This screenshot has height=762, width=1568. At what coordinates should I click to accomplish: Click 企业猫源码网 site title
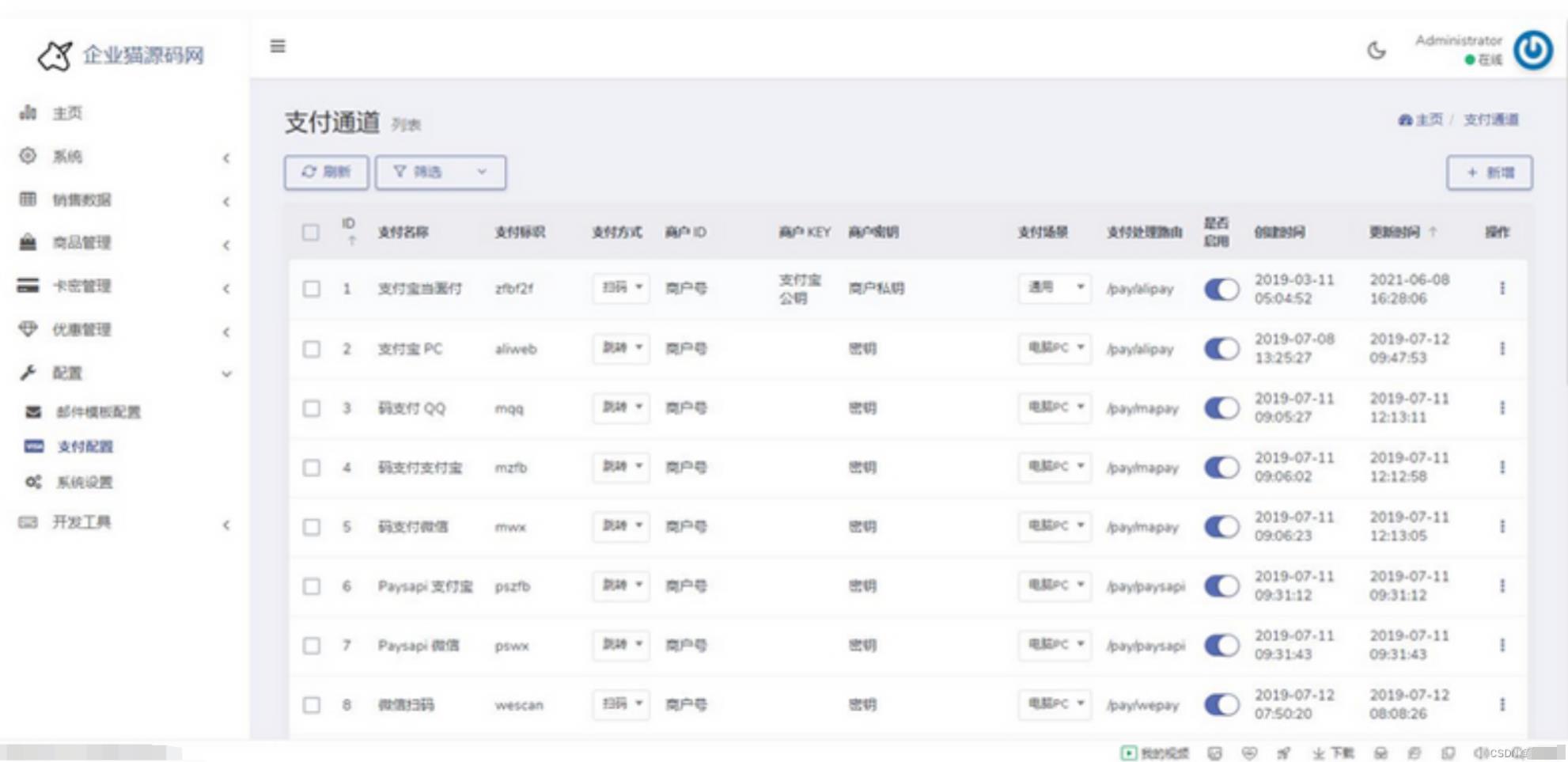point(143,55)
